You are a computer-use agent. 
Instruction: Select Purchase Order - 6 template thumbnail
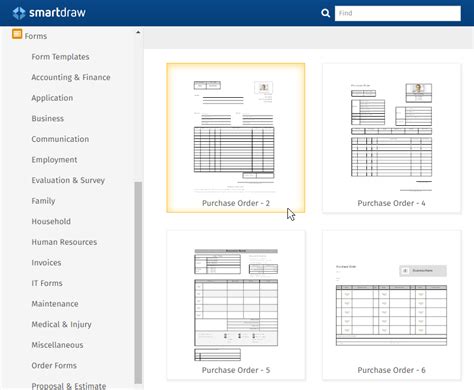(x=392, y=305)
